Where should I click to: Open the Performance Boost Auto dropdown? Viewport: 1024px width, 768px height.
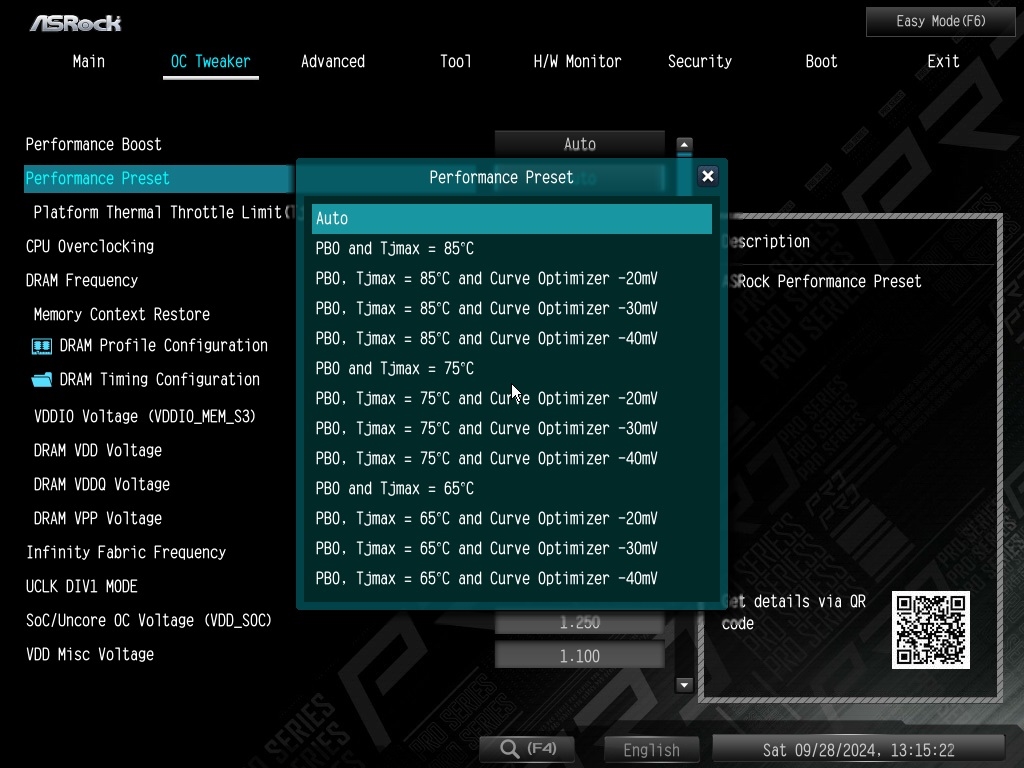tap(579, 144)
